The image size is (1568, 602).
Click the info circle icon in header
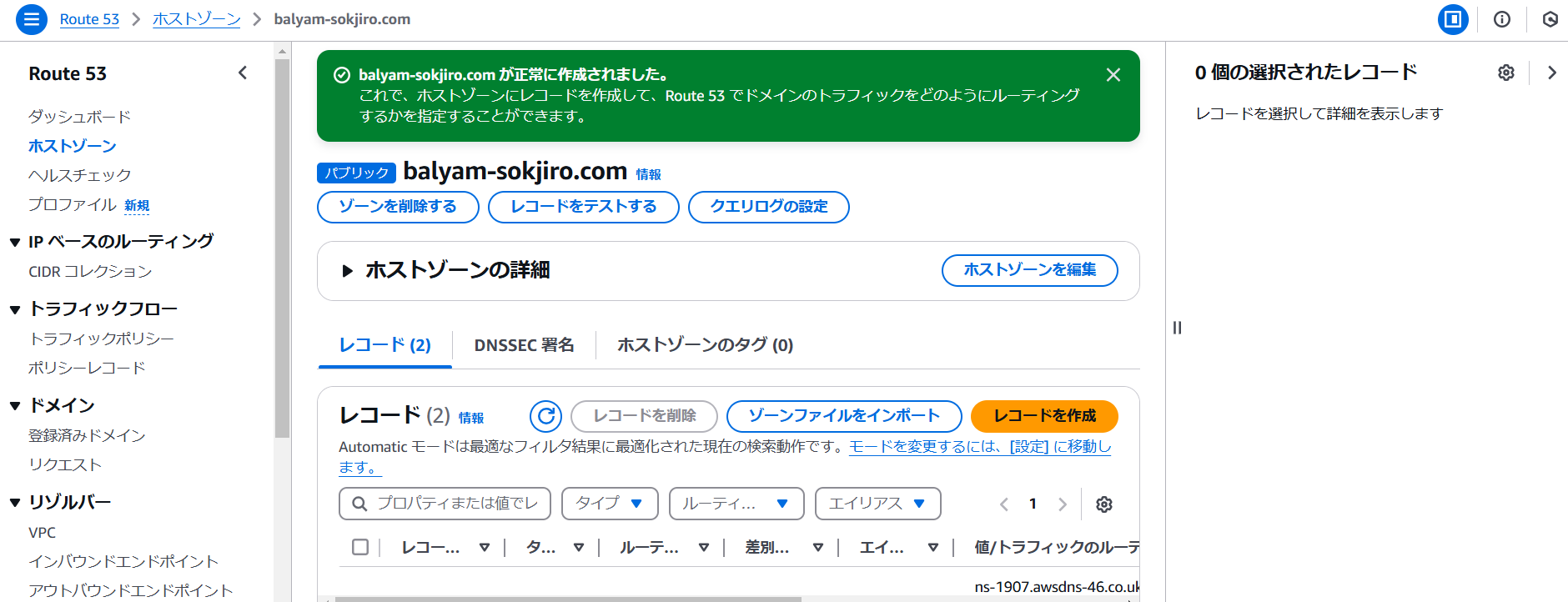[x=1502, y=19]
